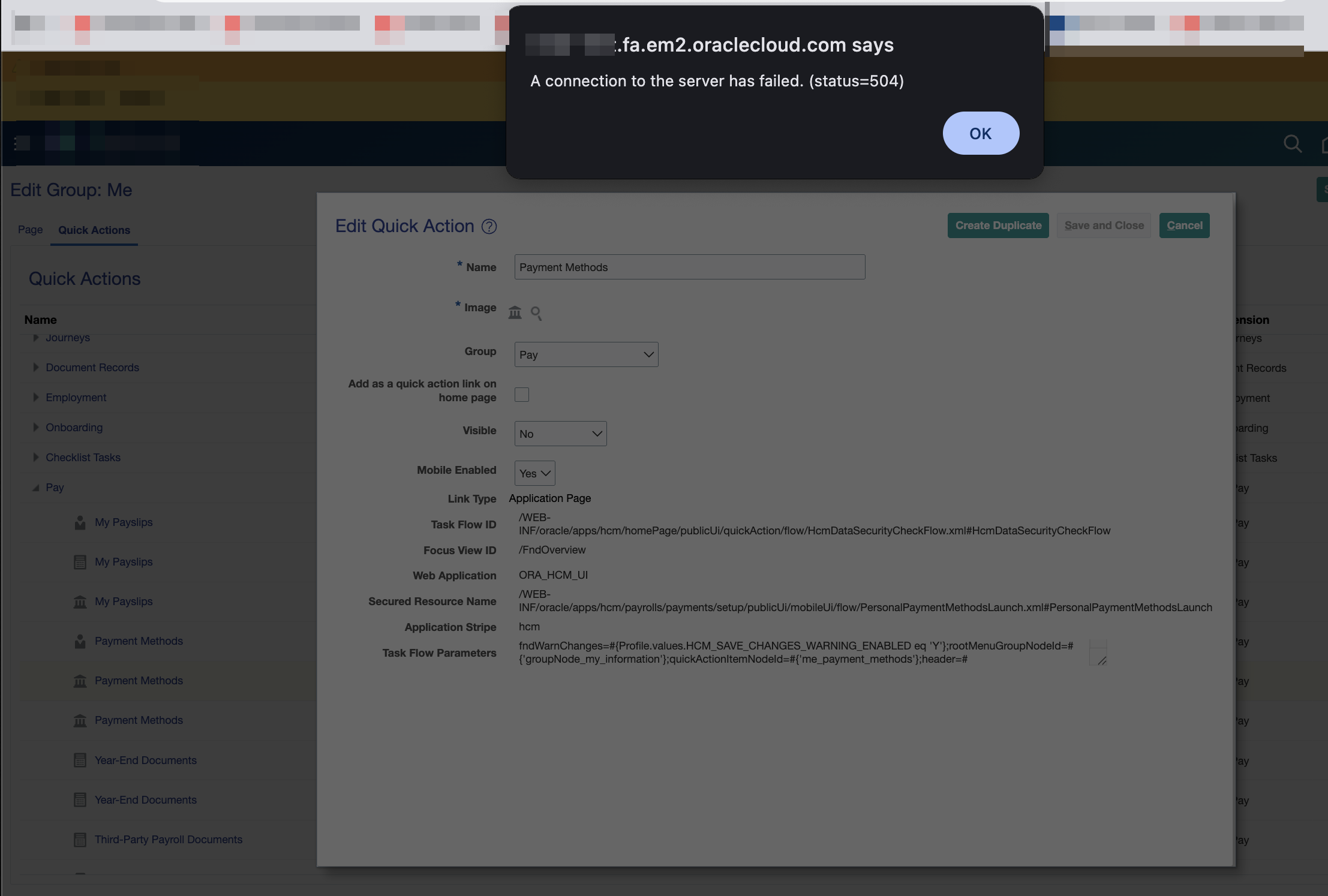
Task: Expand the Document Records tree node
Action: tap(35, 367)
